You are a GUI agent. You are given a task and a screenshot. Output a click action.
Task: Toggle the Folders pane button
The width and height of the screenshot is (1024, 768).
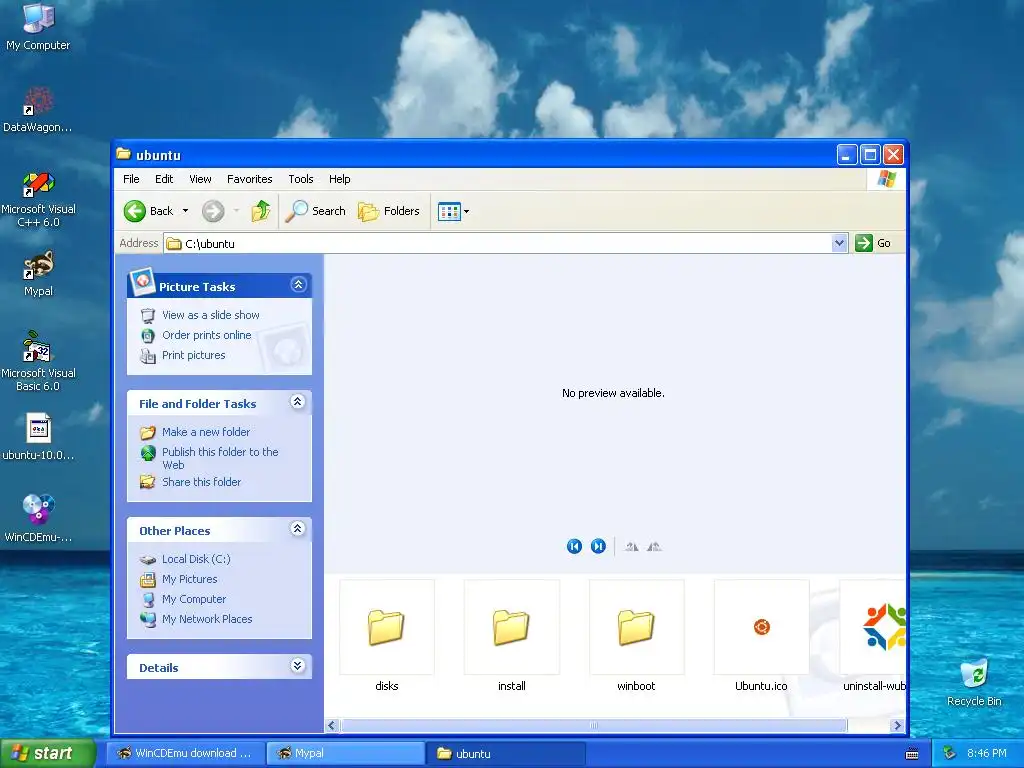pos(389,211)
